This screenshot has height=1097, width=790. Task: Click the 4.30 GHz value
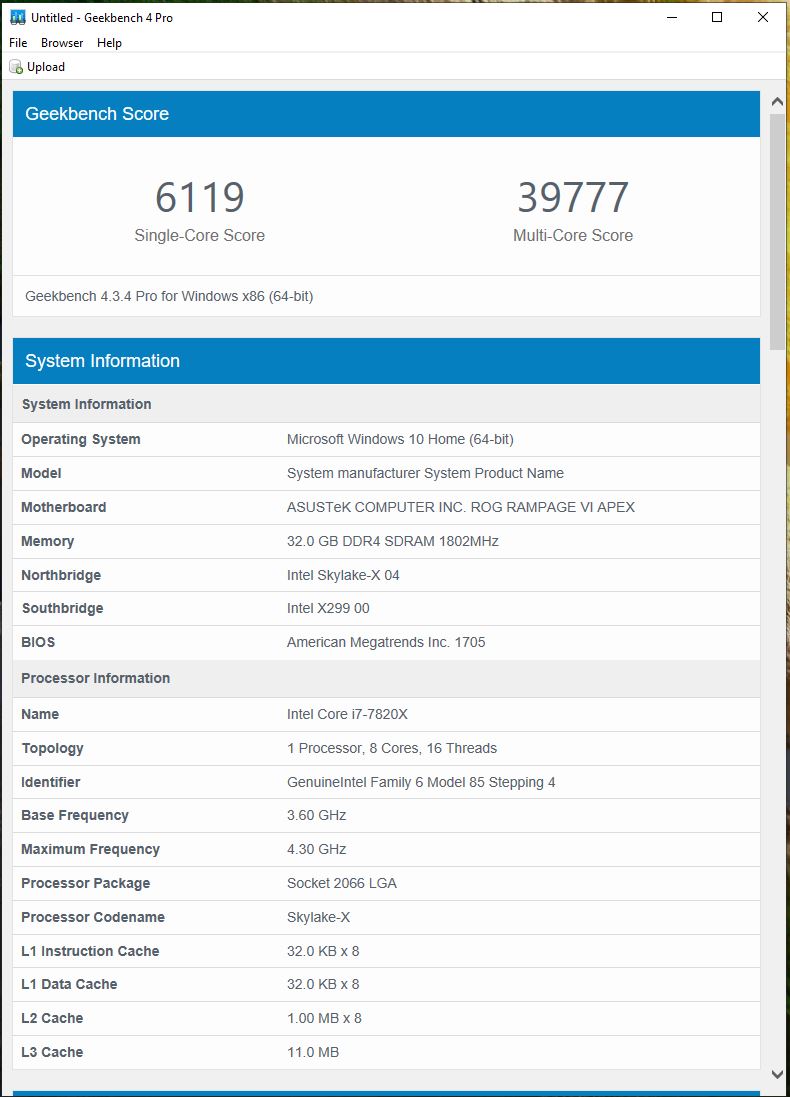point(316,849)
